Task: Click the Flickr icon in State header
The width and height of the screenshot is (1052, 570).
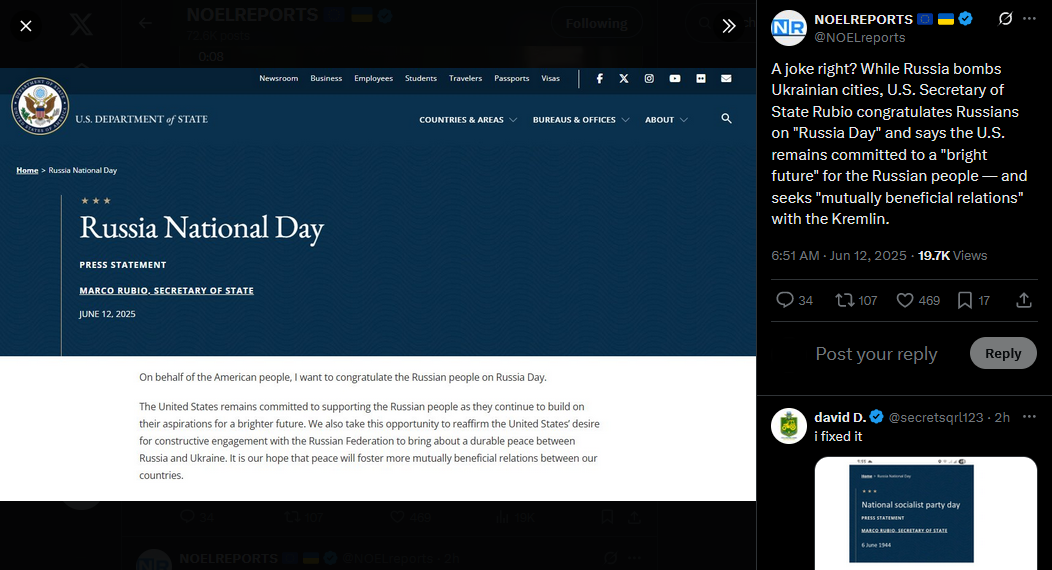Action: point(701,78)
